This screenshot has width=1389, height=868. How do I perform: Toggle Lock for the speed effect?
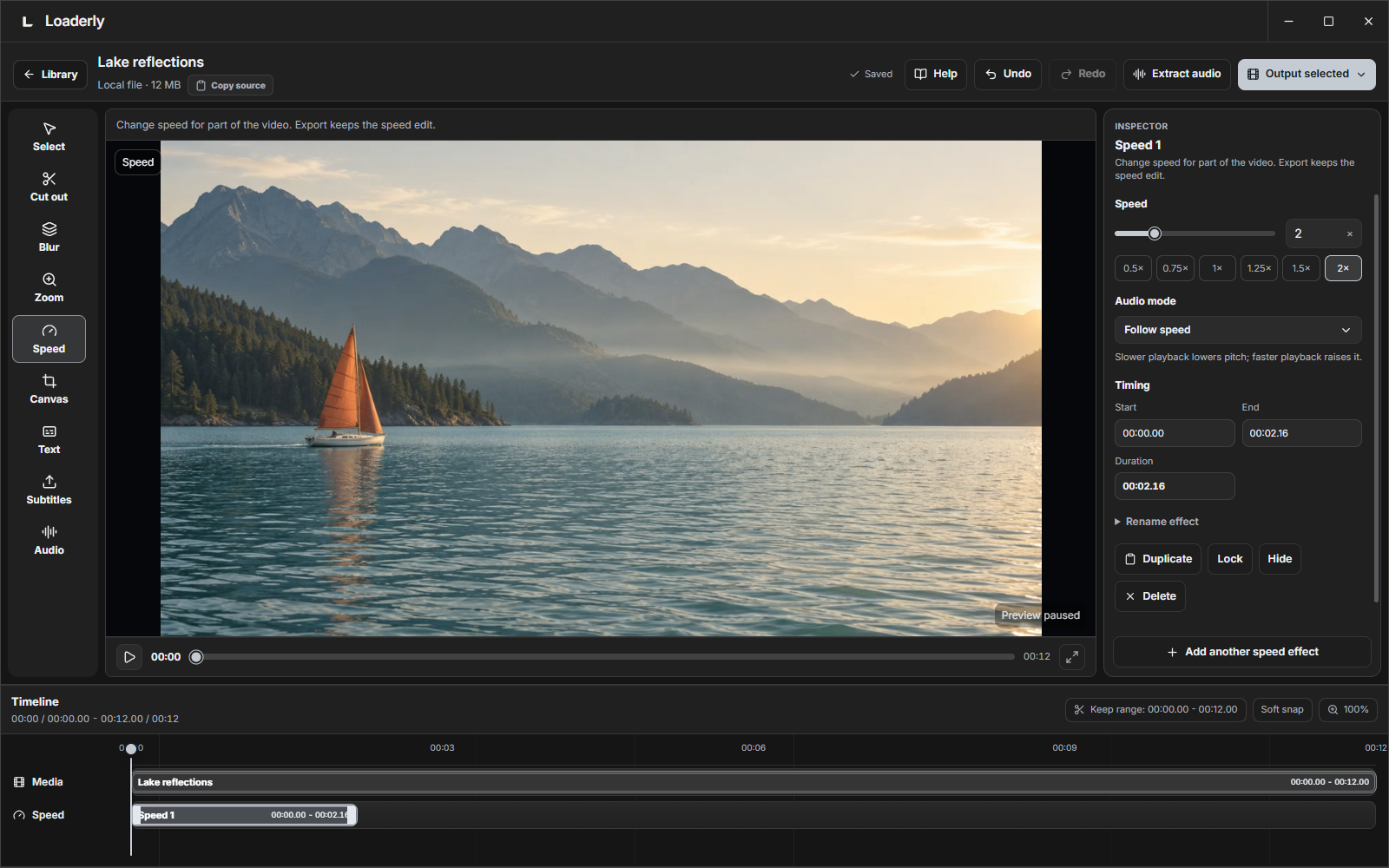pyautogui.click(x=1229, y=559)
